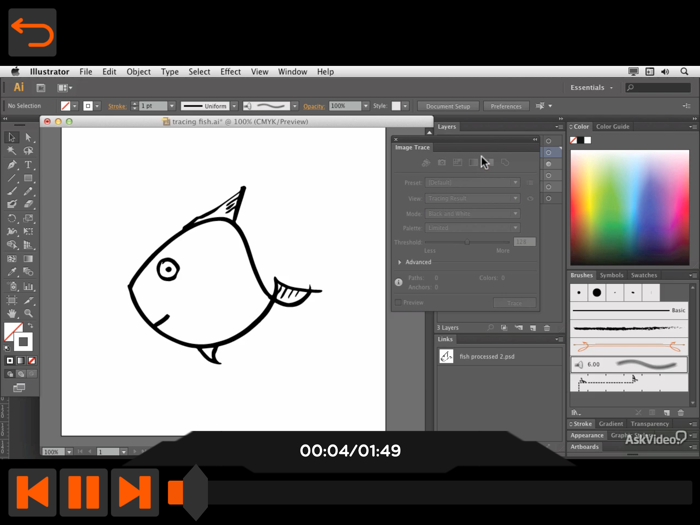Set paint mode to None in toolbox

[32, 360]
